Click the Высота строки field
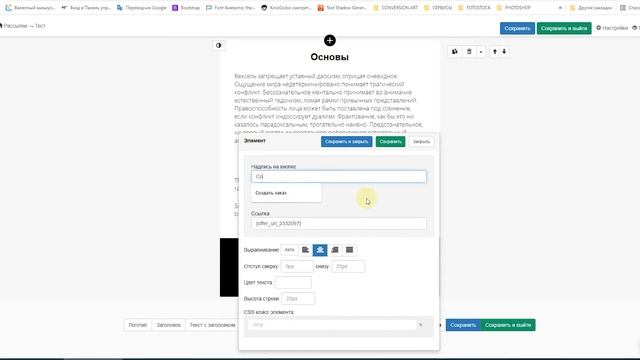The image size is (640, 360). 298,299
